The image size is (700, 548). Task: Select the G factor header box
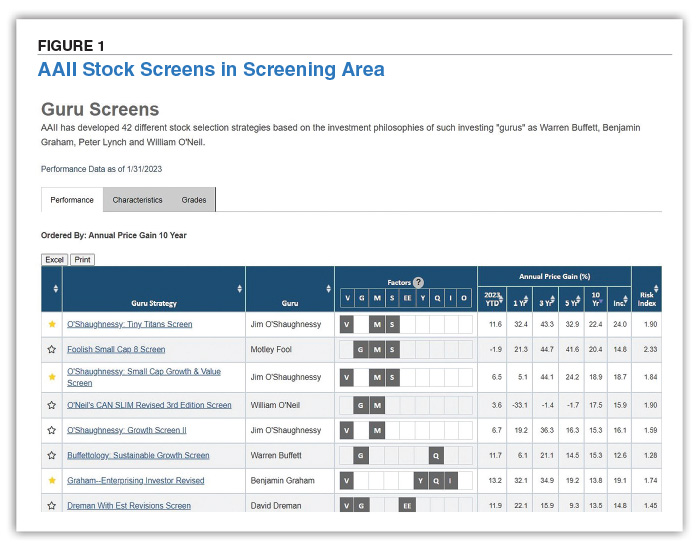tap(362, 298)
